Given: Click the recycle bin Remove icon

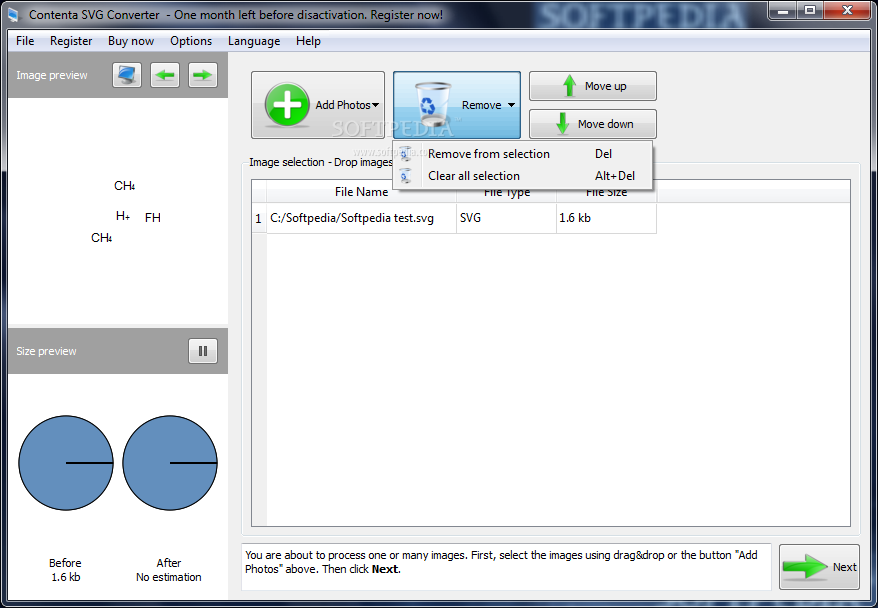Looking at the screenshot, I should (x=432, y=104).
